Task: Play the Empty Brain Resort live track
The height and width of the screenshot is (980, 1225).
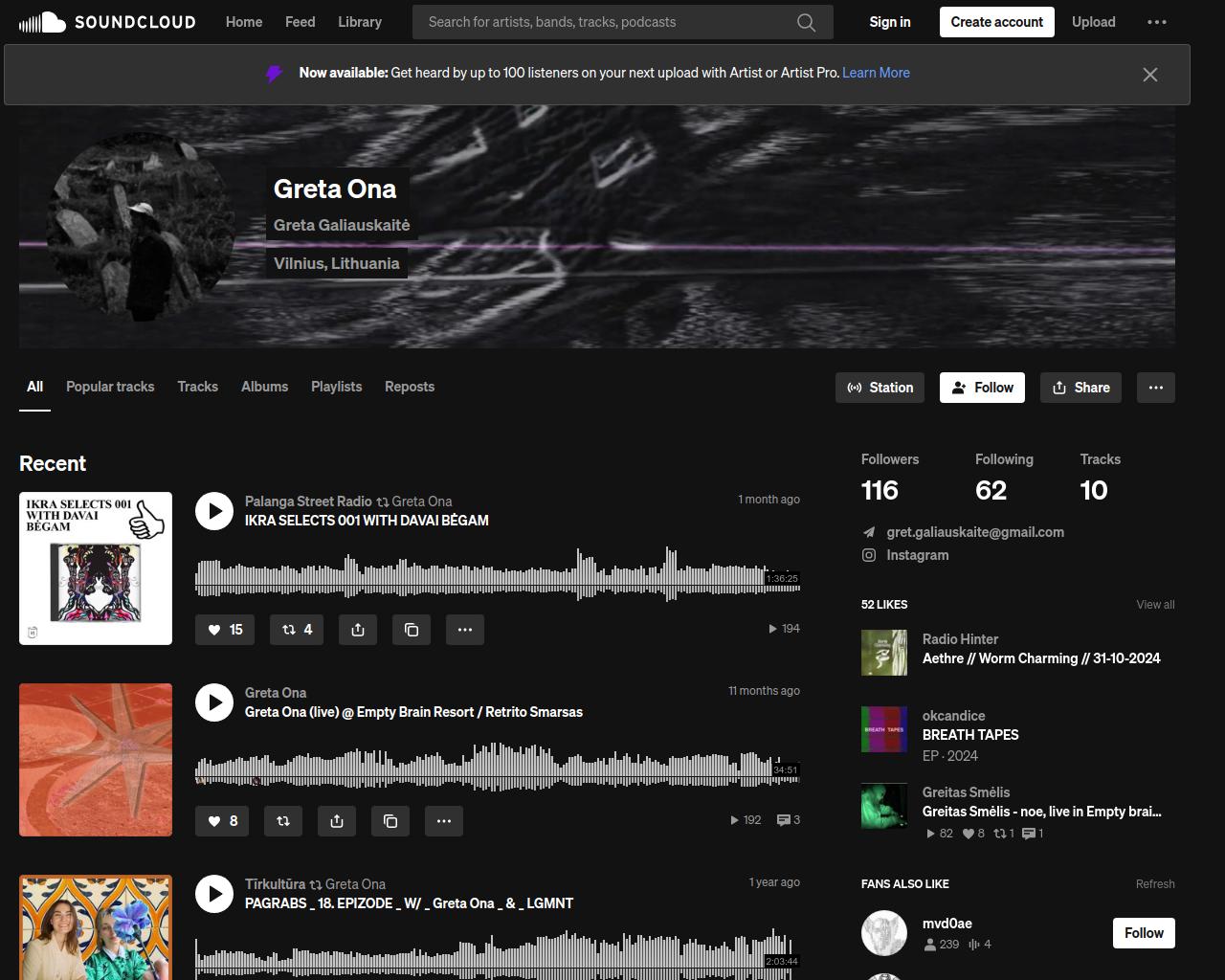Action: tap(214, 702)
